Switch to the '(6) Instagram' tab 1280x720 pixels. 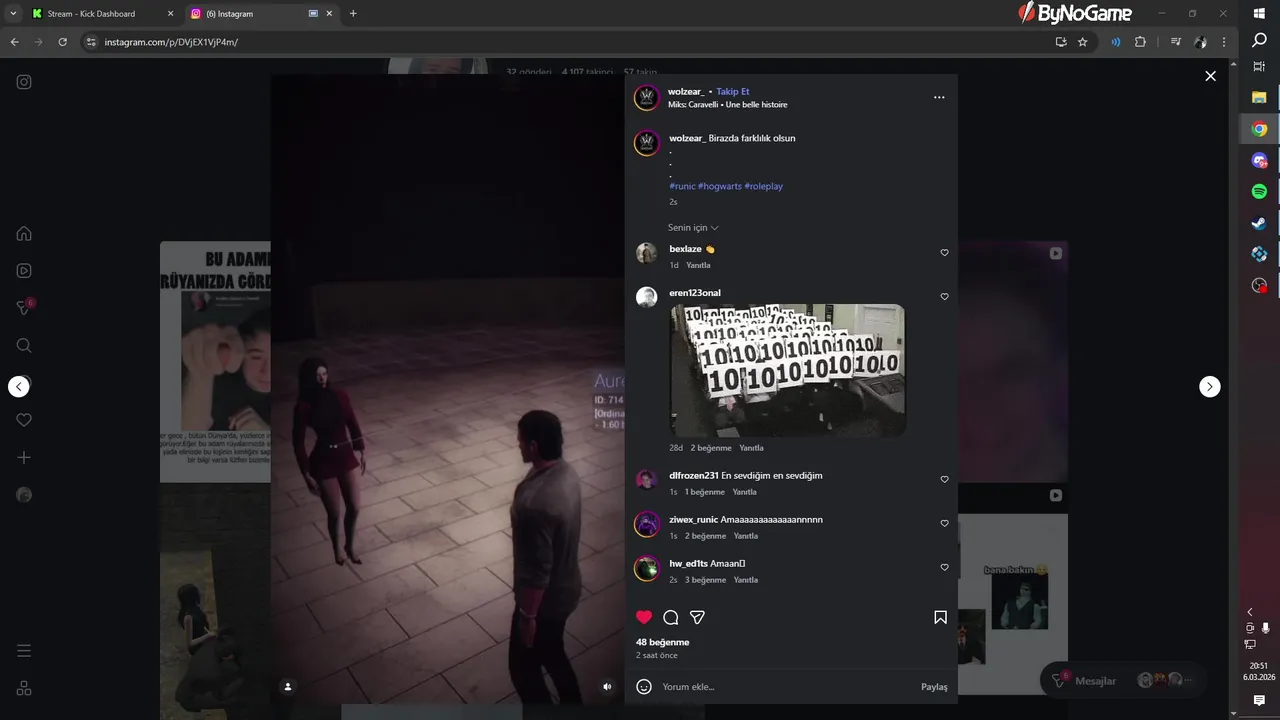(261, 14)
